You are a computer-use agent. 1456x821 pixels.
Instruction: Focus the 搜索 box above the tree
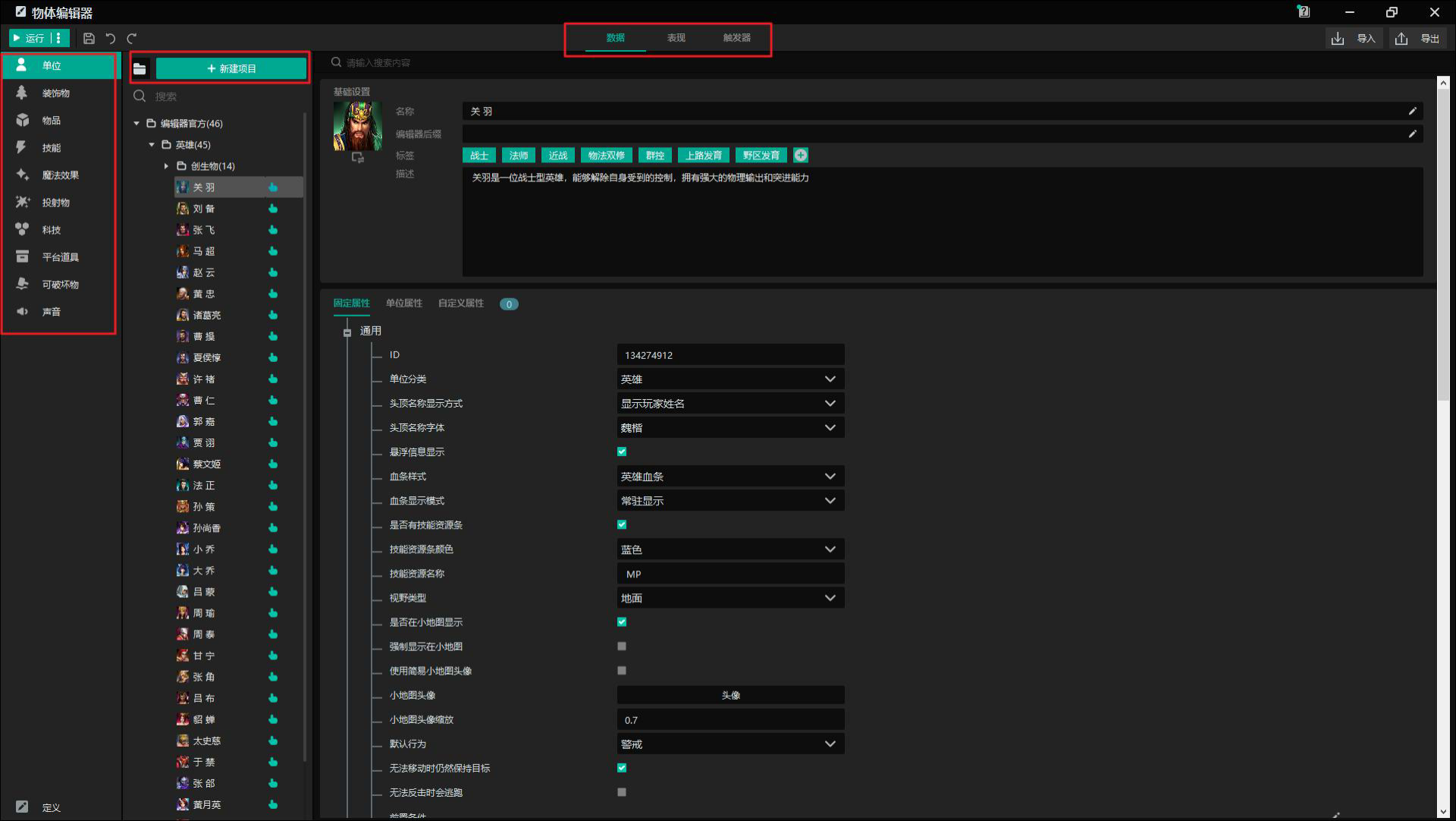point(218,96)
